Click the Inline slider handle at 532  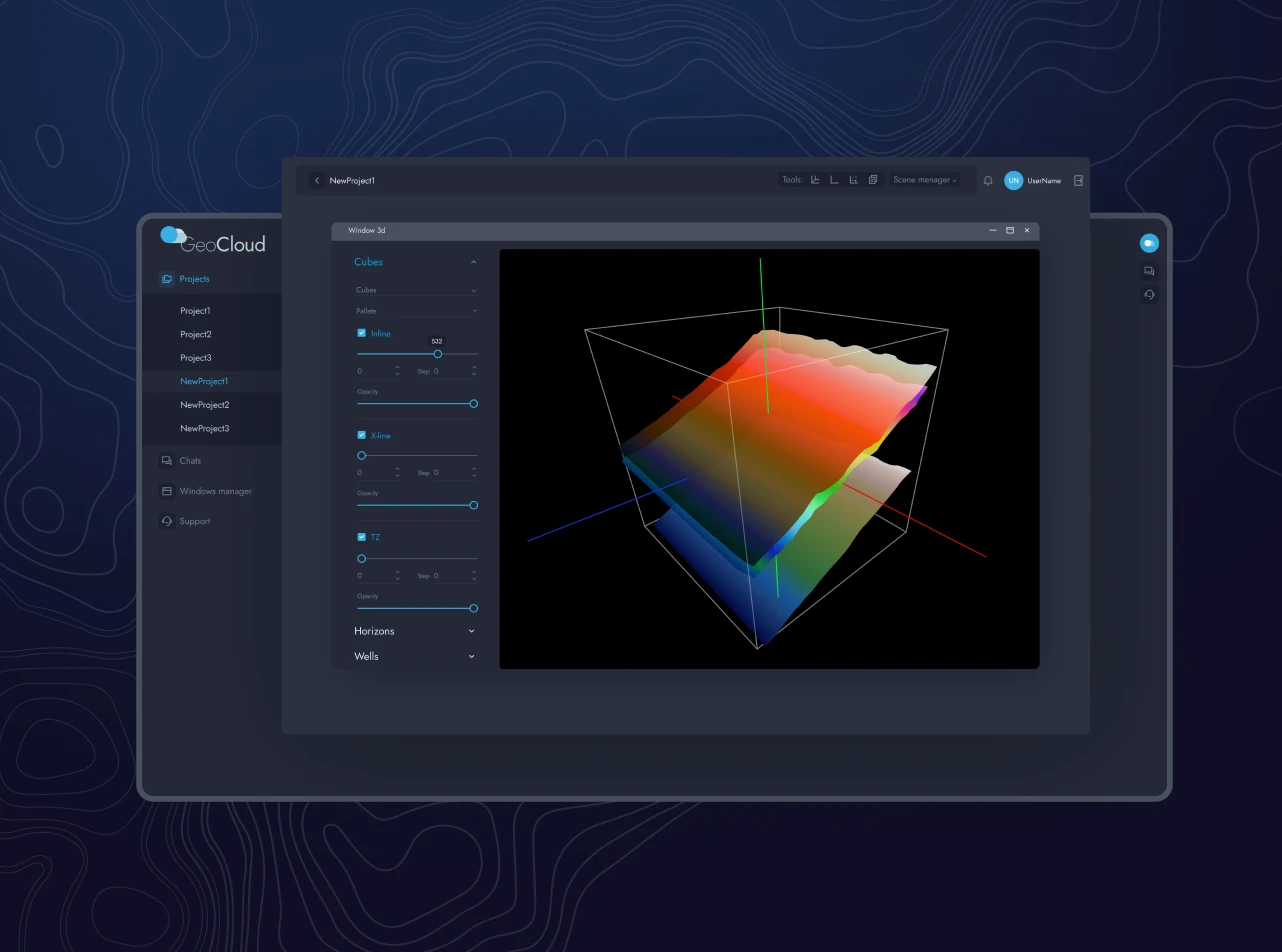(437, 354)
